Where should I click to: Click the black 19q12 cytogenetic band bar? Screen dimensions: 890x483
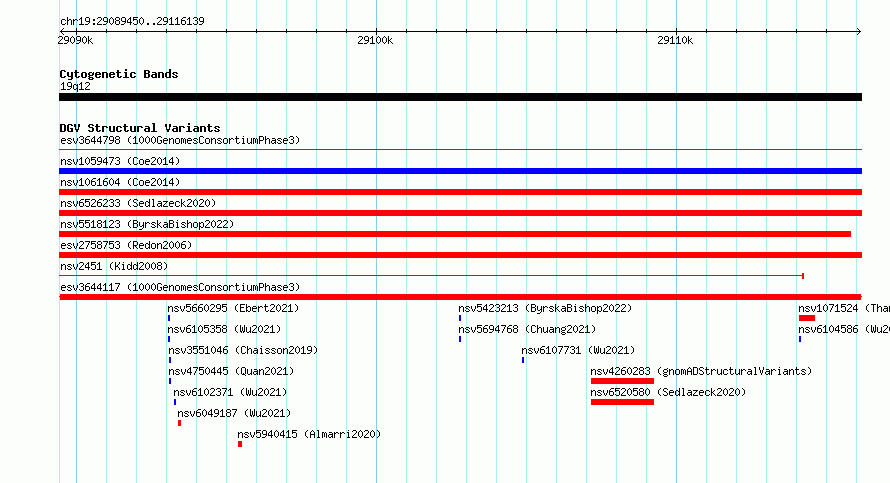[460, 97]
